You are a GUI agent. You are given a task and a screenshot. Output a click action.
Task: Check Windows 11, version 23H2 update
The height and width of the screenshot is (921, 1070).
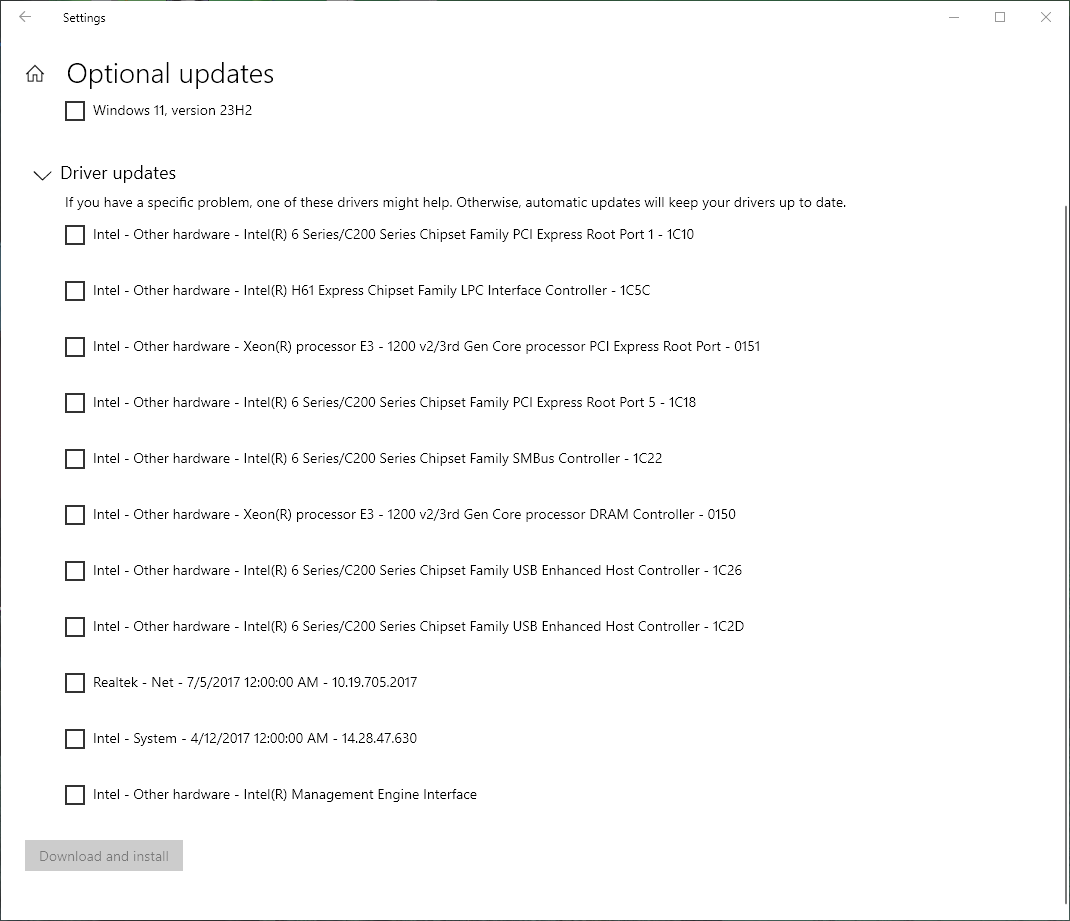coord(75,111)
